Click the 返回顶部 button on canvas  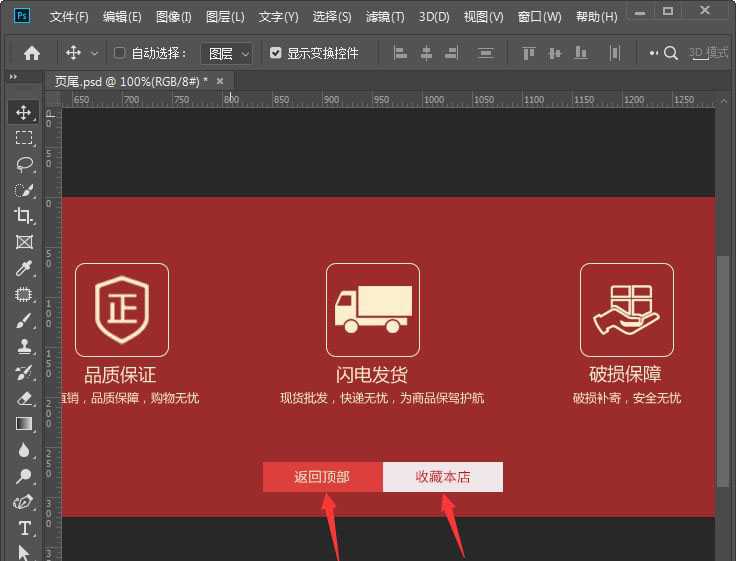(x=322, y=477)
